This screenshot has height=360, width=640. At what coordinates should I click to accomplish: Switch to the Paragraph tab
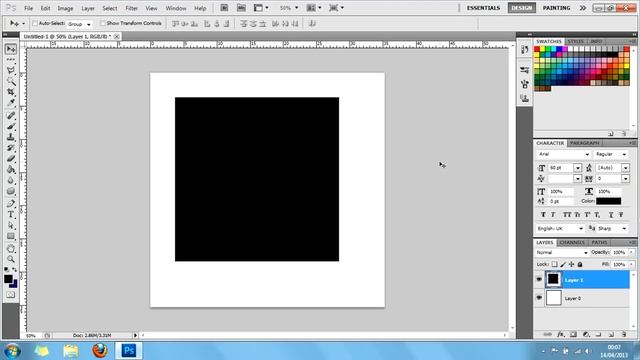pos(584,143)
